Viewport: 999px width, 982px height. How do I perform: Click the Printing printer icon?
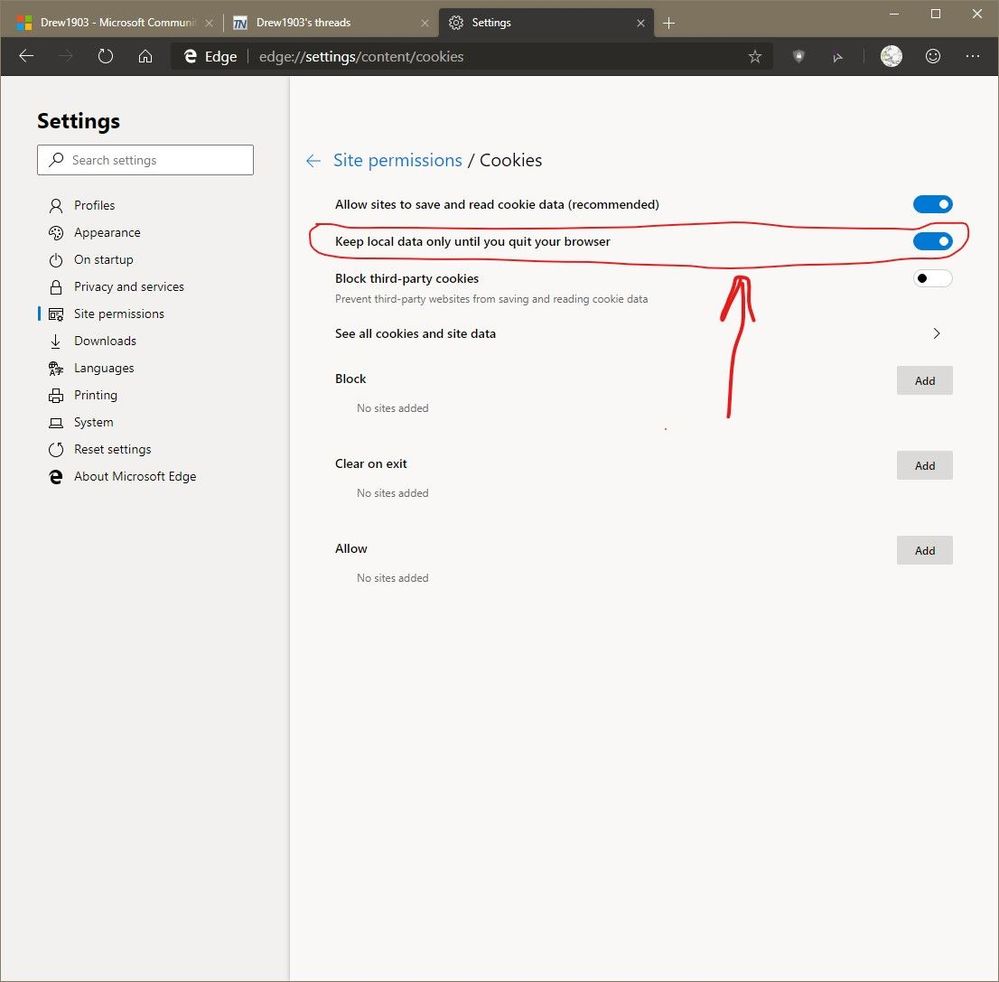(x=56, y=395)
